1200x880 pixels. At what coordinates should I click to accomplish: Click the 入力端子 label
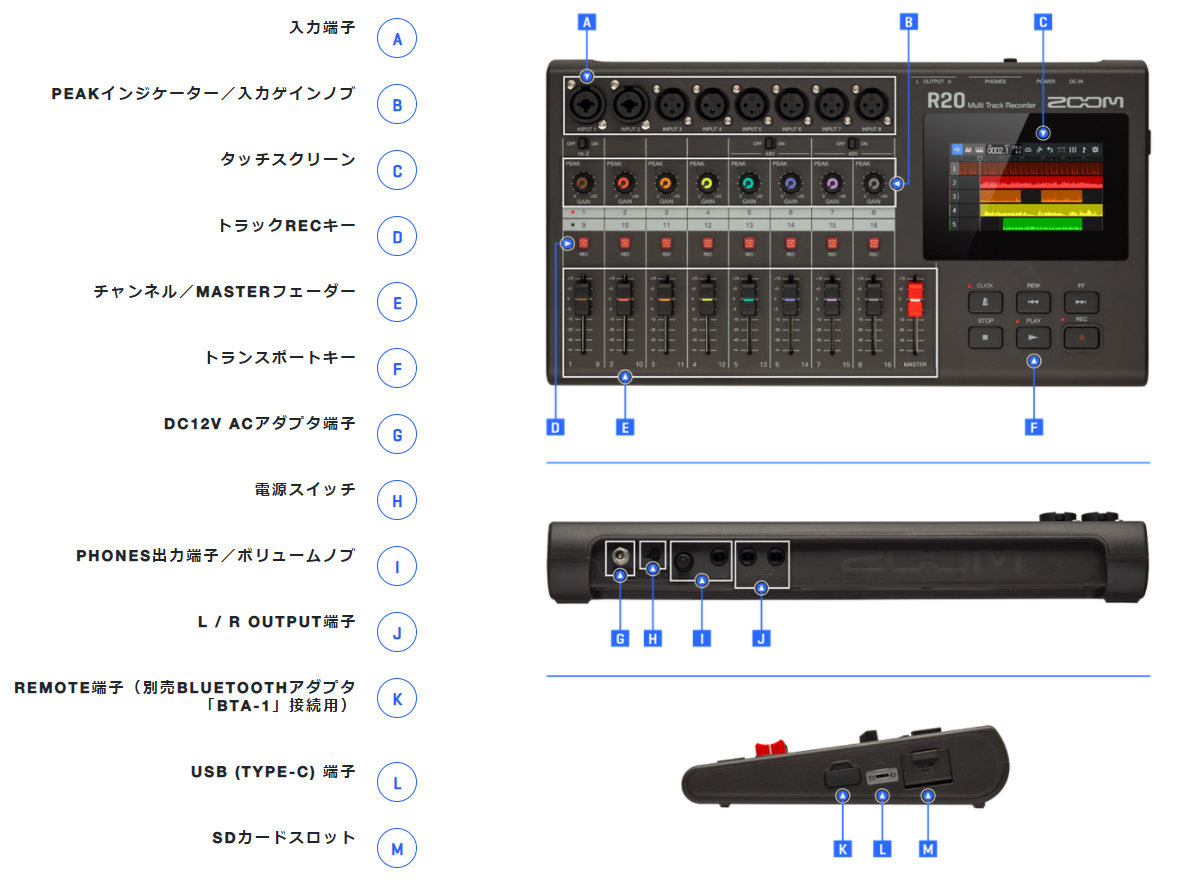(x=322, y=29)
